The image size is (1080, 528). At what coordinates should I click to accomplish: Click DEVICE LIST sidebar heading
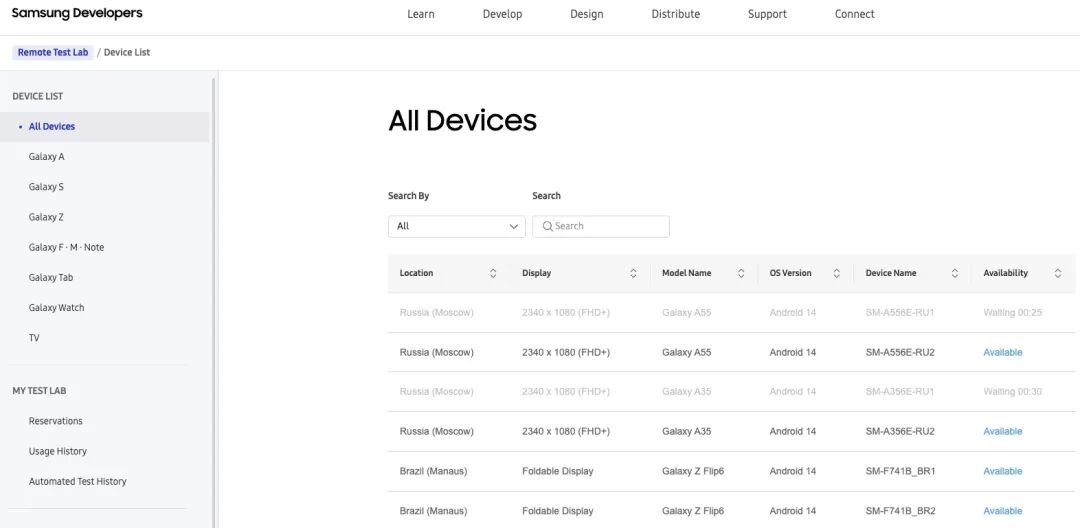click(x=38, y=96)
